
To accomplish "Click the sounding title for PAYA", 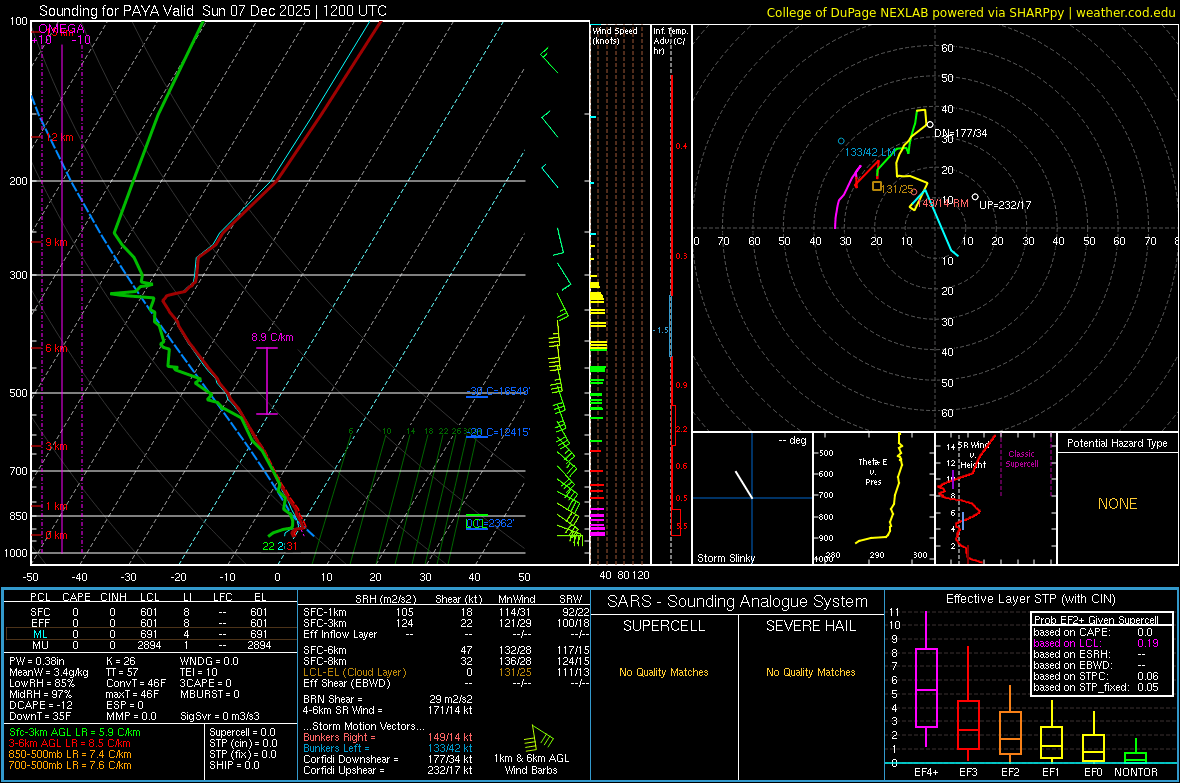I will coord(213,11).
